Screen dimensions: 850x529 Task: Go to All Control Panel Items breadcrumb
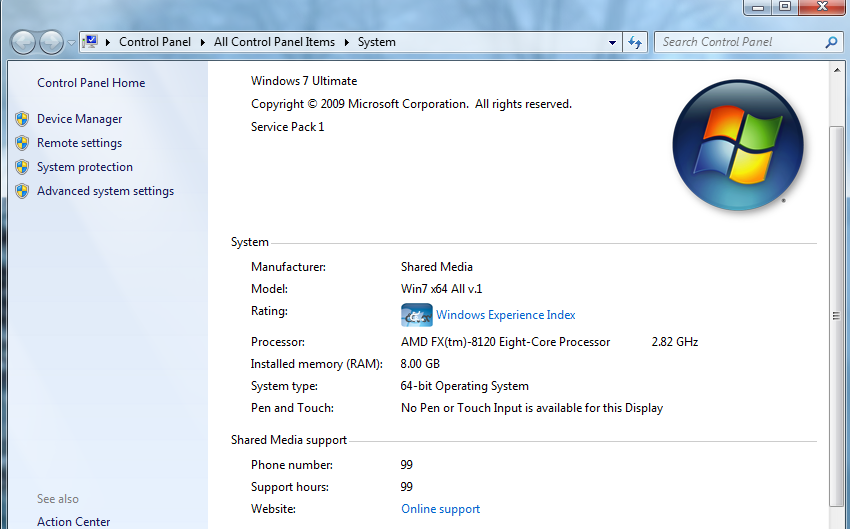pos(274,42)
